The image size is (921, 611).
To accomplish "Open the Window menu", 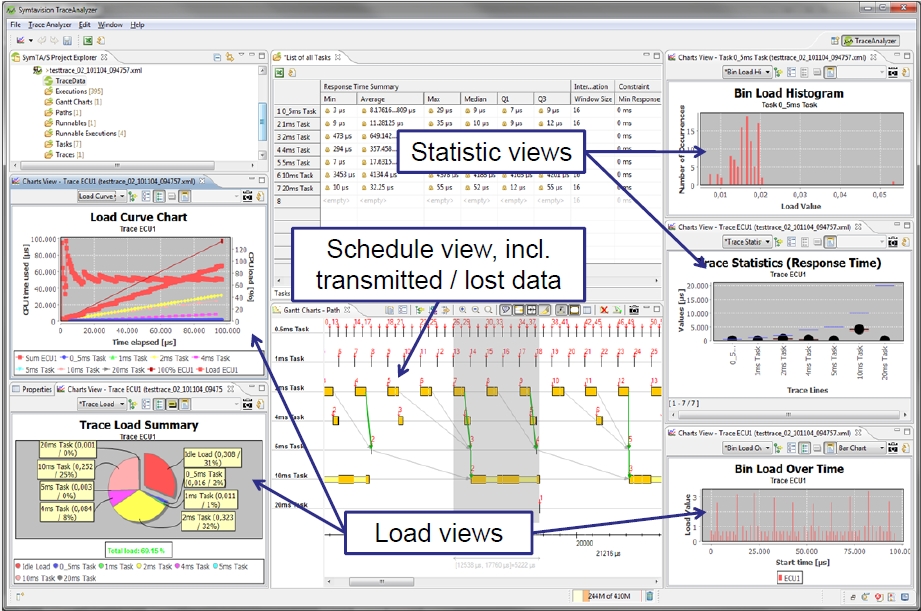I will coord(110,25).
